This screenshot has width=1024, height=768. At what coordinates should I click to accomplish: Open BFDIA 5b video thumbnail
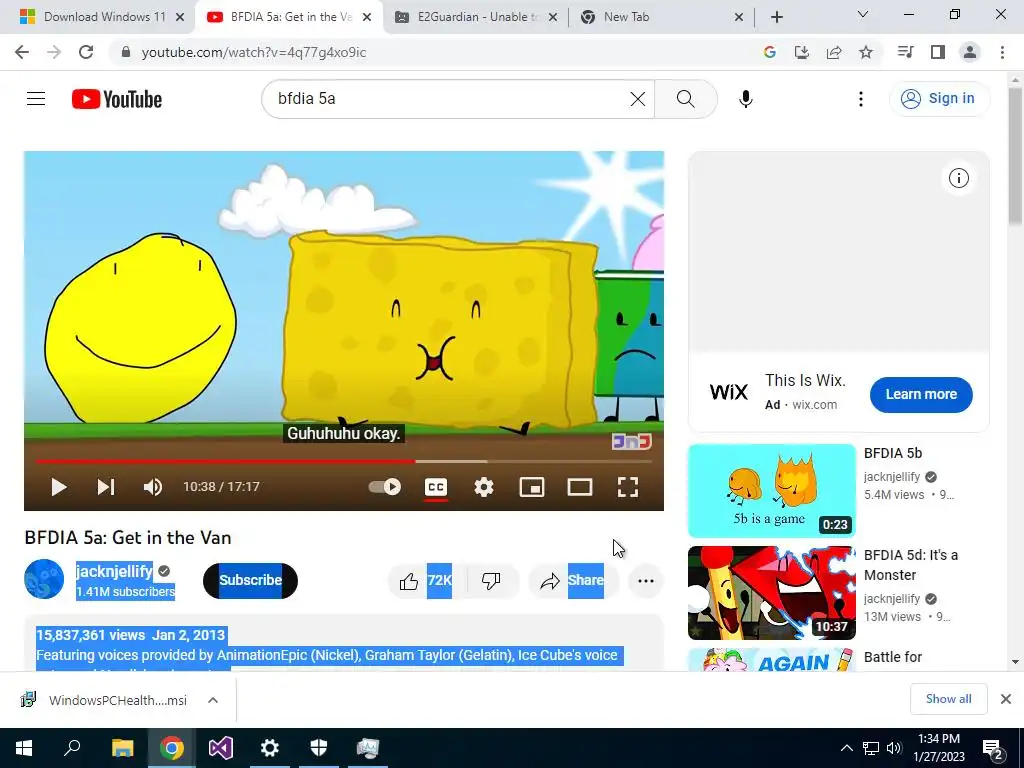coord(771,490)
